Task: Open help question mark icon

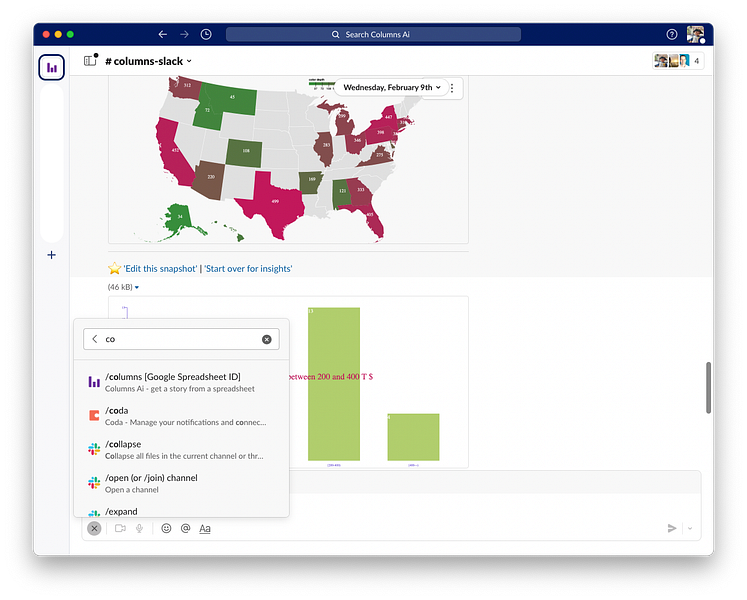Action: tap(672, 34)
